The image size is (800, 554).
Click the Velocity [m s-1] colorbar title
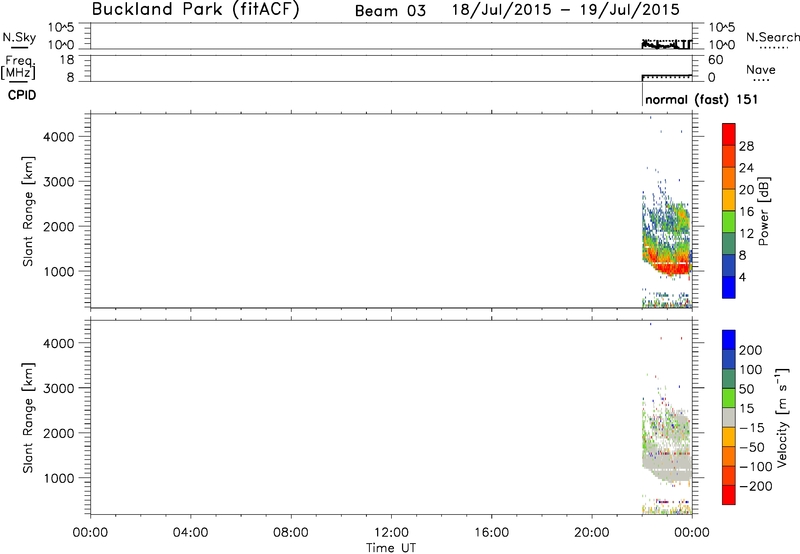pyautogui.click(x=782, y=418)
